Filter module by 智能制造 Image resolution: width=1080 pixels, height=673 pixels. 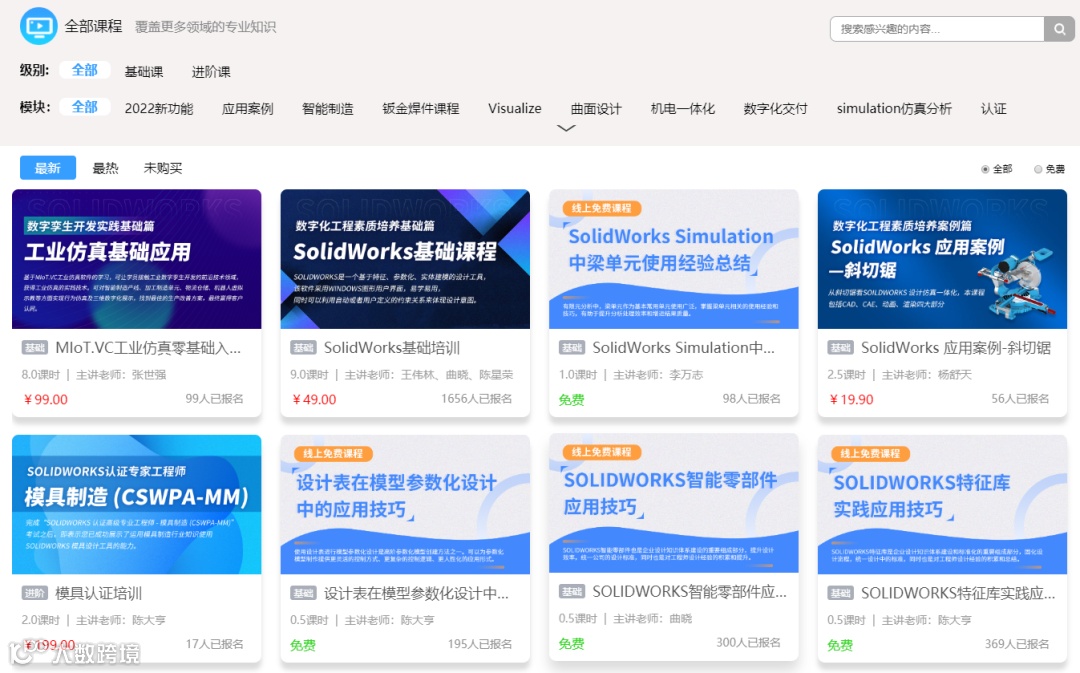click(328, 109)
